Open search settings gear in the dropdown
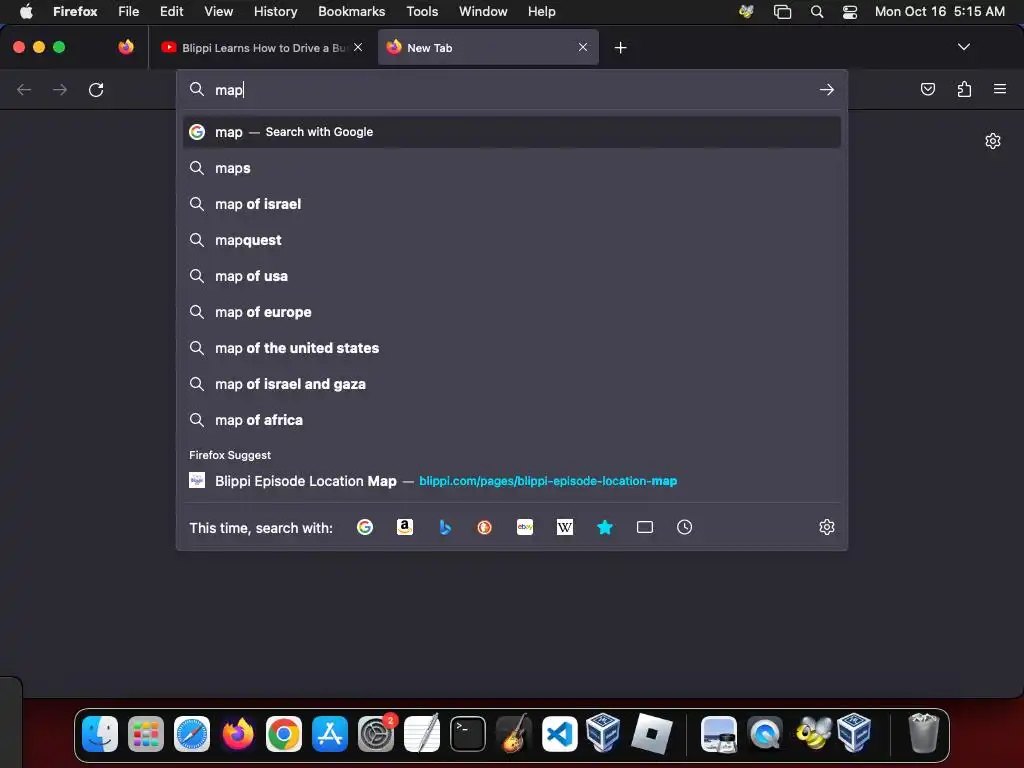This screenshot has height=768, width=1024. 827,527
